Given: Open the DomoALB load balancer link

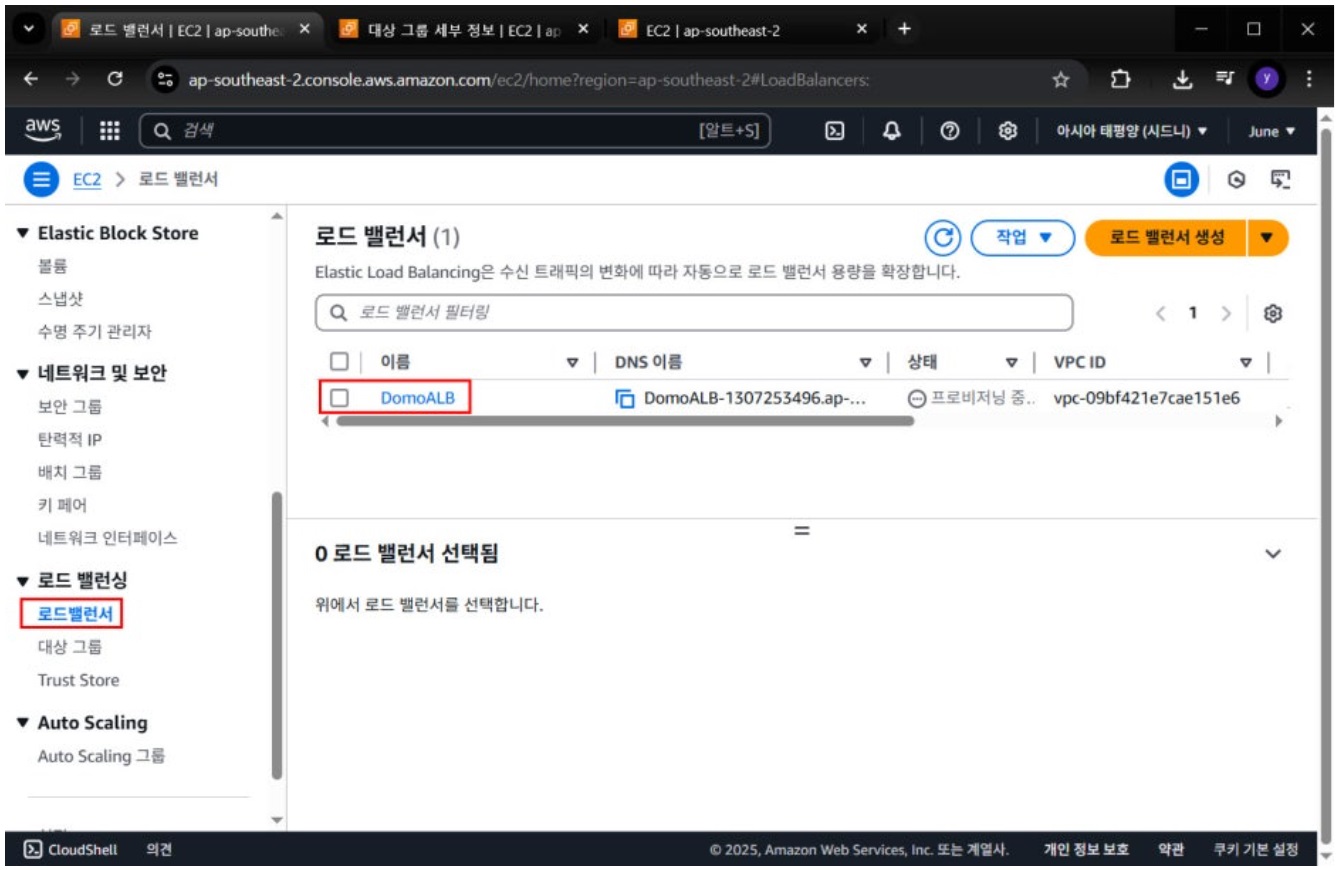Looking at the screenshot, I should [418, 398].
